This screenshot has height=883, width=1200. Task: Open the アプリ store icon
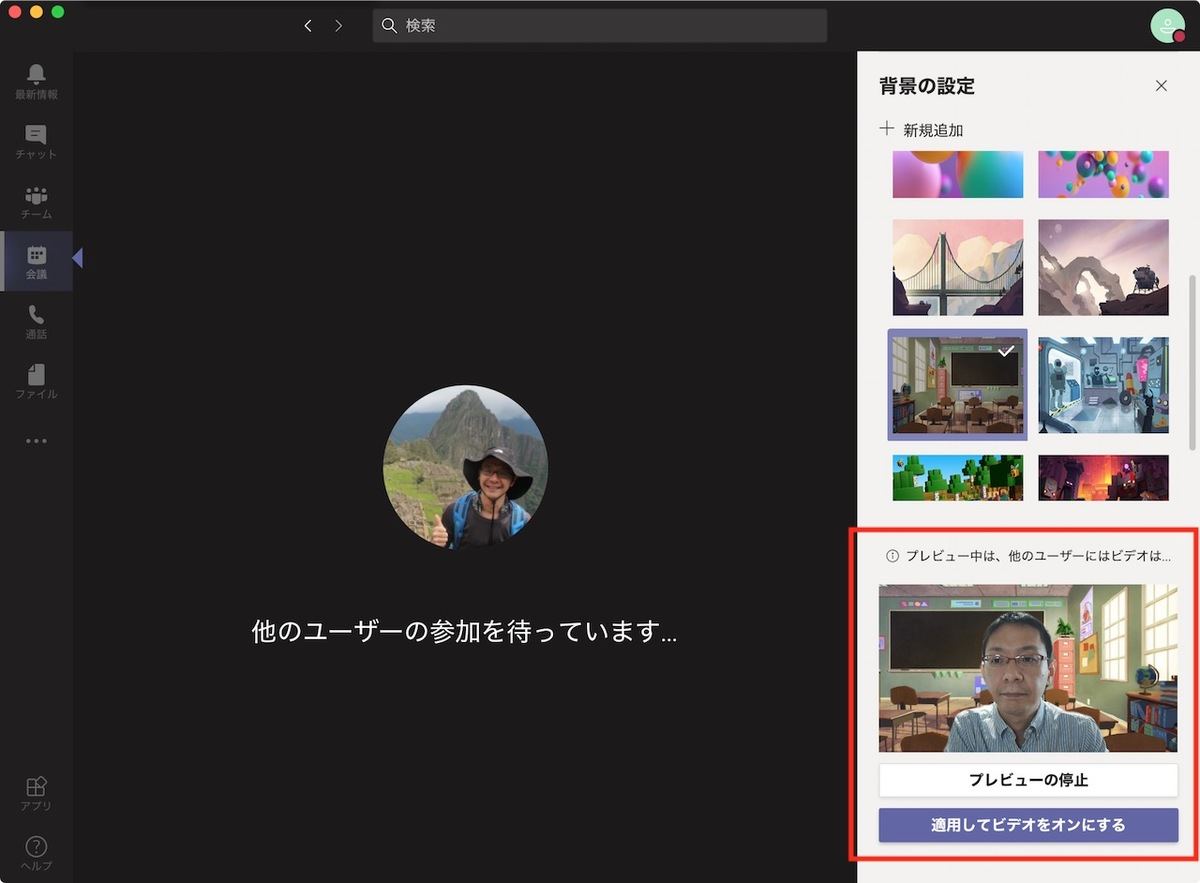click(x=36, y=793)
